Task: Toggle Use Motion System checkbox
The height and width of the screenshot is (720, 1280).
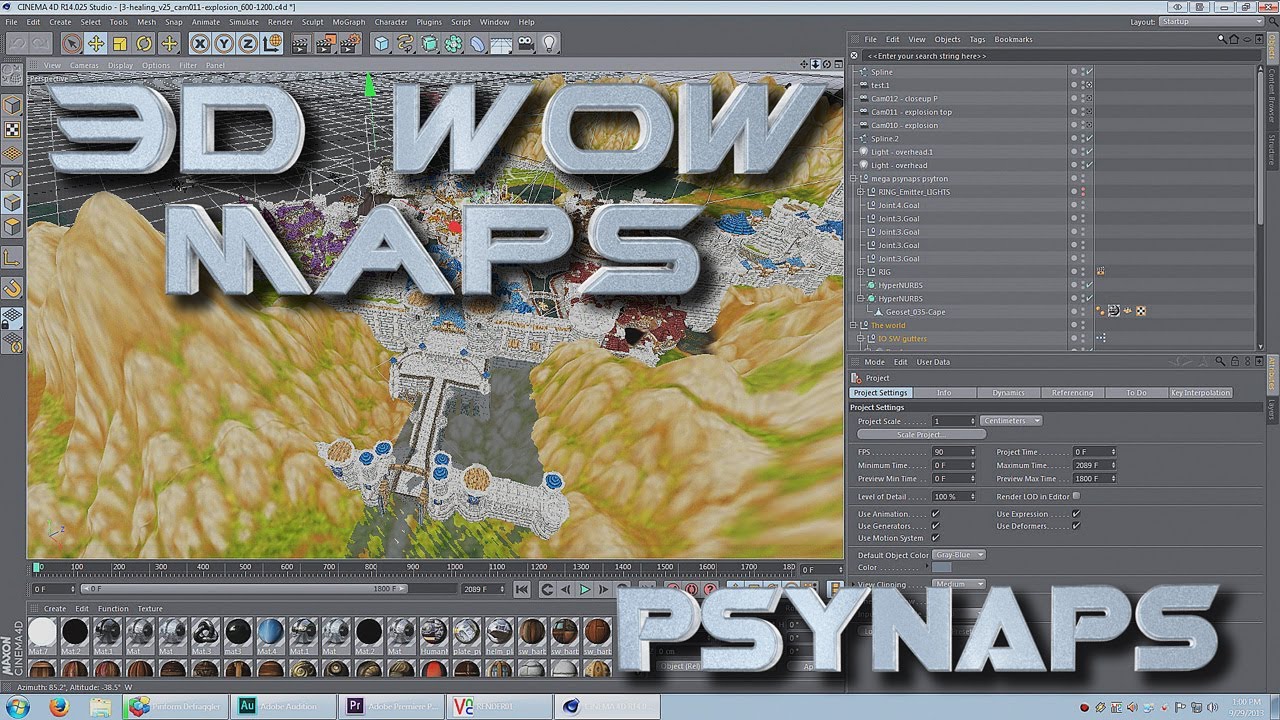Action: 935,538
